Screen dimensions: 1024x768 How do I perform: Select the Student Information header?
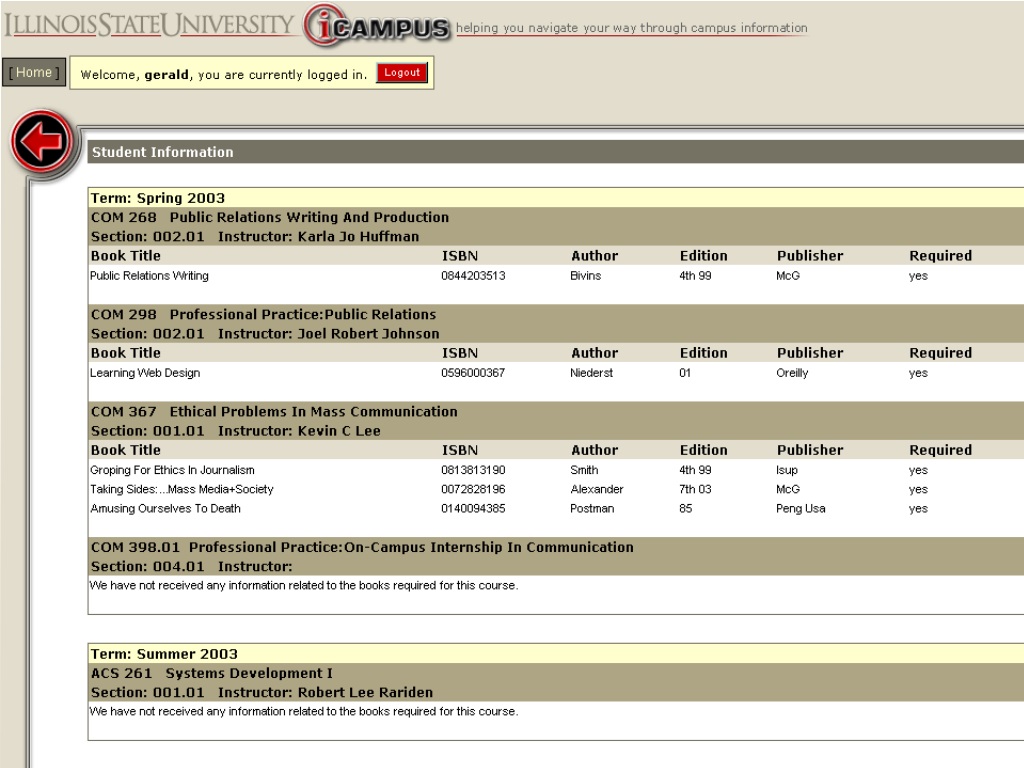[556, 152]
